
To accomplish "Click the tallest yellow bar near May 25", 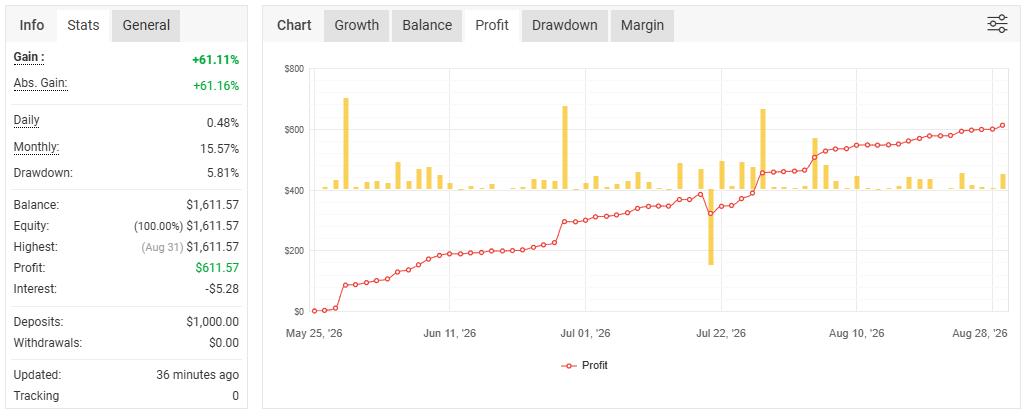I will (346, 143).
